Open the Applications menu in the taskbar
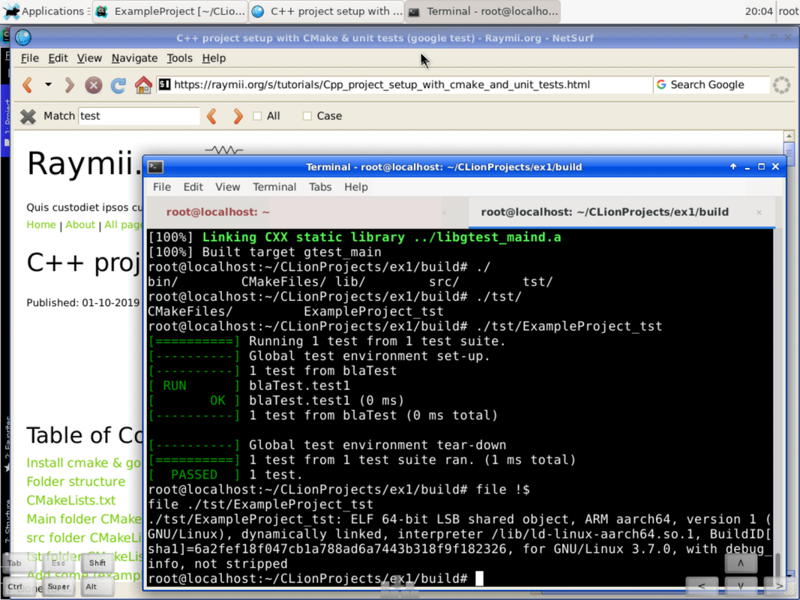 pos(40,11)
